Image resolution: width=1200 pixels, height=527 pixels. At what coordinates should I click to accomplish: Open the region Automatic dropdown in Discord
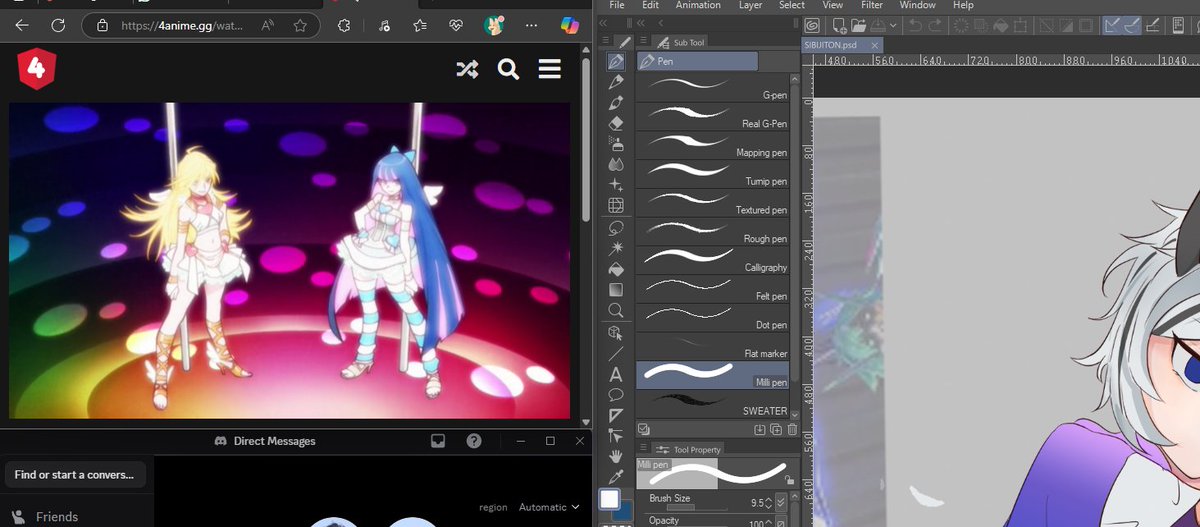(549, 507)
